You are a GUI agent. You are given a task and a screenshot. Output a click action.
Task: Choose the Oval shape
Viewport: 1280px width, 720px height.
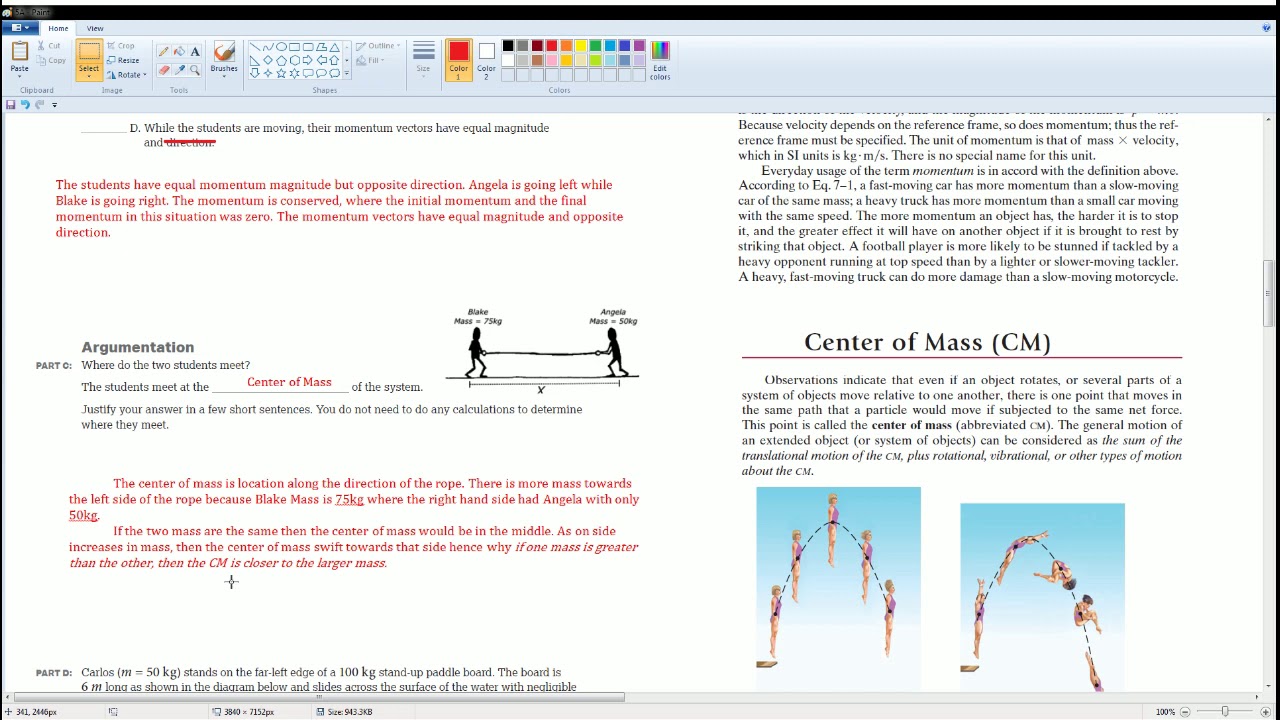[281, 47]
